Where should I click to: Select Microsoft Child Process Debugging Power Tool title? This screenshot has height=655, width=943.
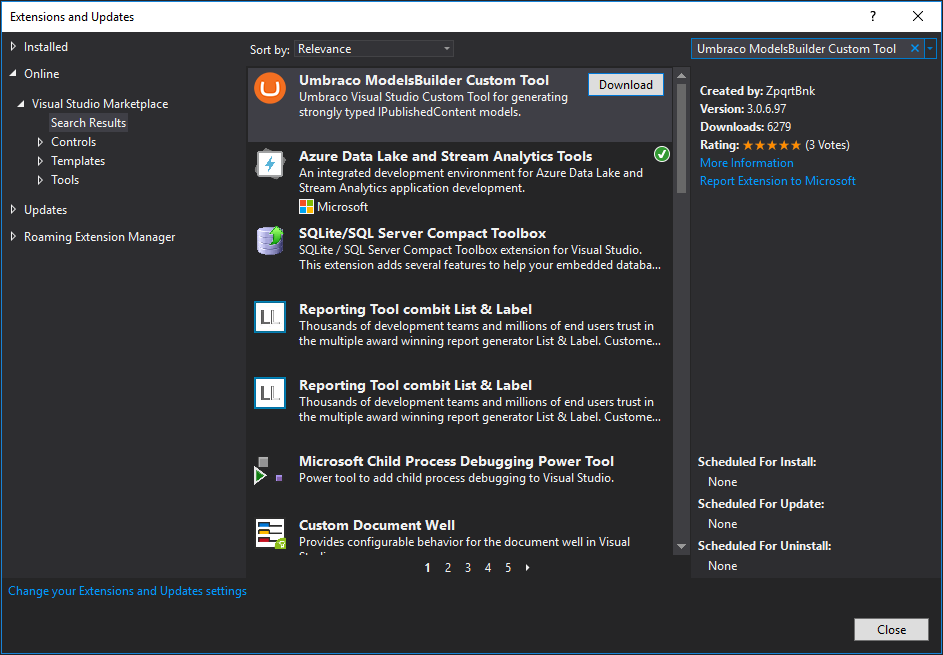(x=456, y=461)
